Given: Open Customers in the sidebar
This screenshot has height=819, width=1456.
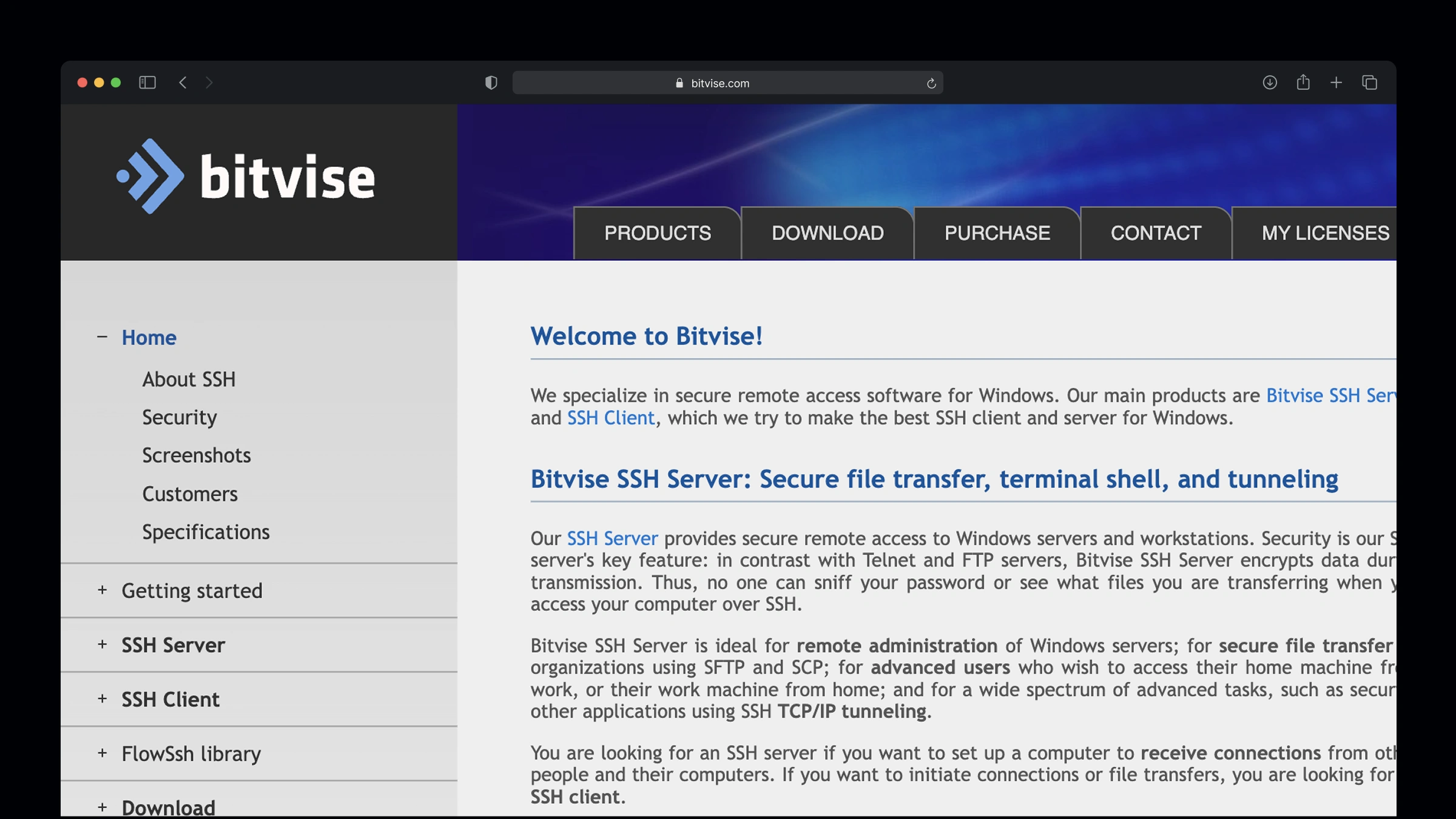Looking at the screenshot, I should (x=190, y=494).
